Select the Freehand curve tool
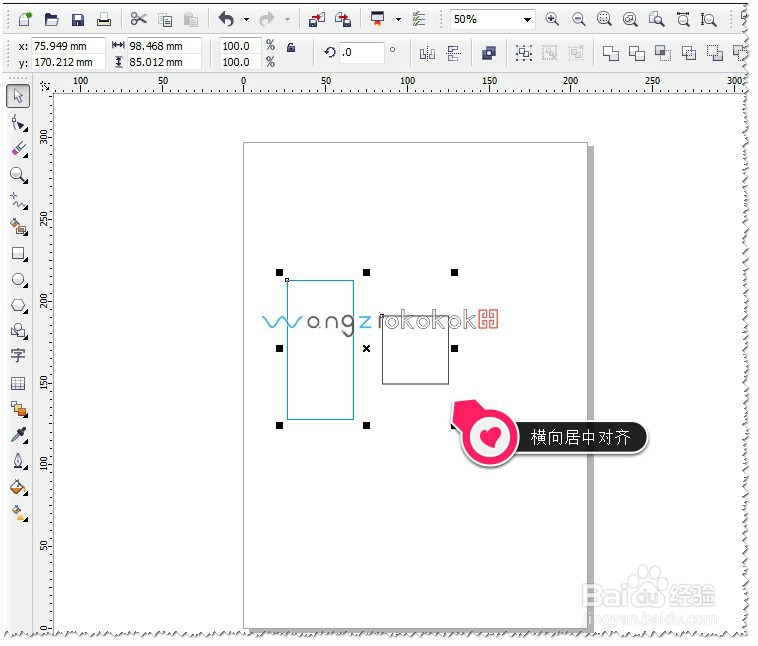Screen dimensions: 758x646 coord(18,201)
